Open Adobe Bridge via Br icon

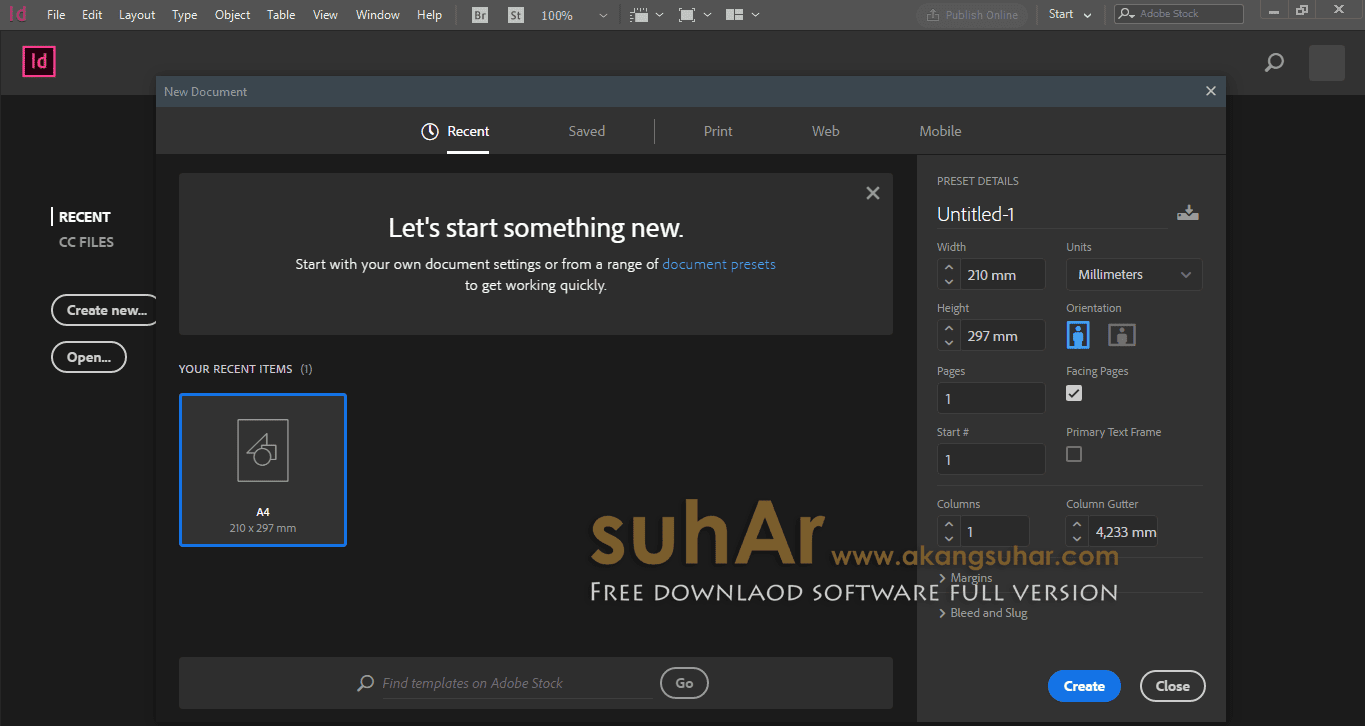click(x=480, y=15)
